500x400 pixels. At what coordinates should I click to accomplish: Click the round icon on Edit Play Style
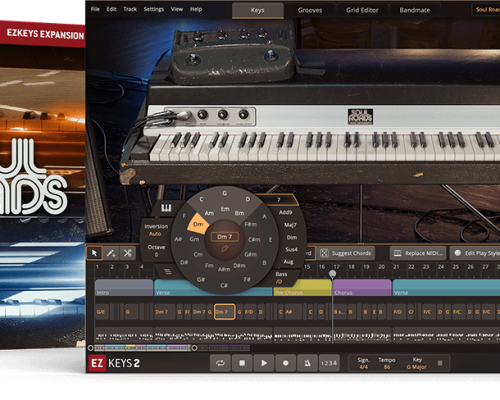click(458, 253)
